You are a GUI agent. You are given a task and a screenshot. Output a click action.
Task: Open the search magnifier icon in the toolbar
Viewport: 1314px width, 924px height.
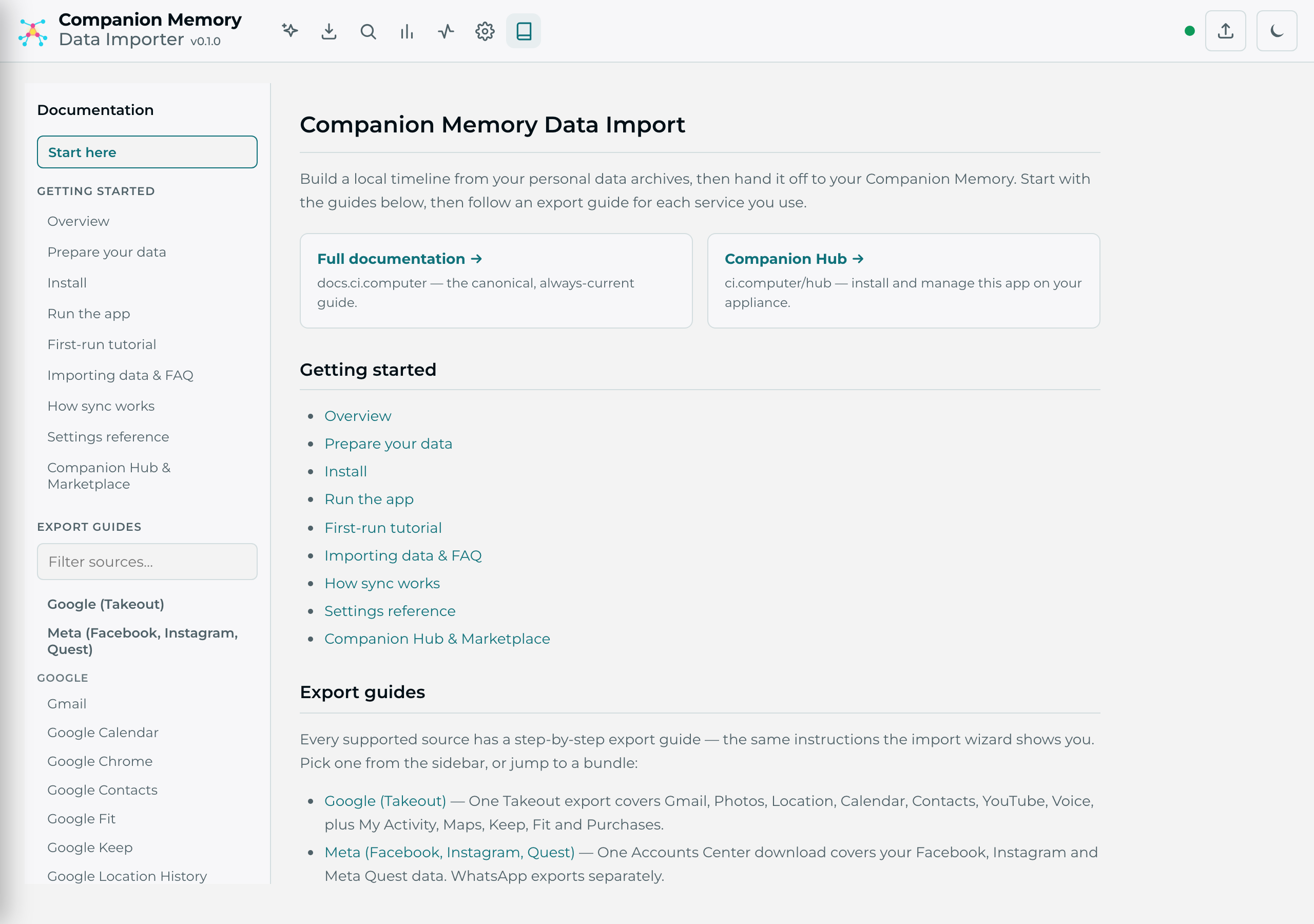coord(368,31)
